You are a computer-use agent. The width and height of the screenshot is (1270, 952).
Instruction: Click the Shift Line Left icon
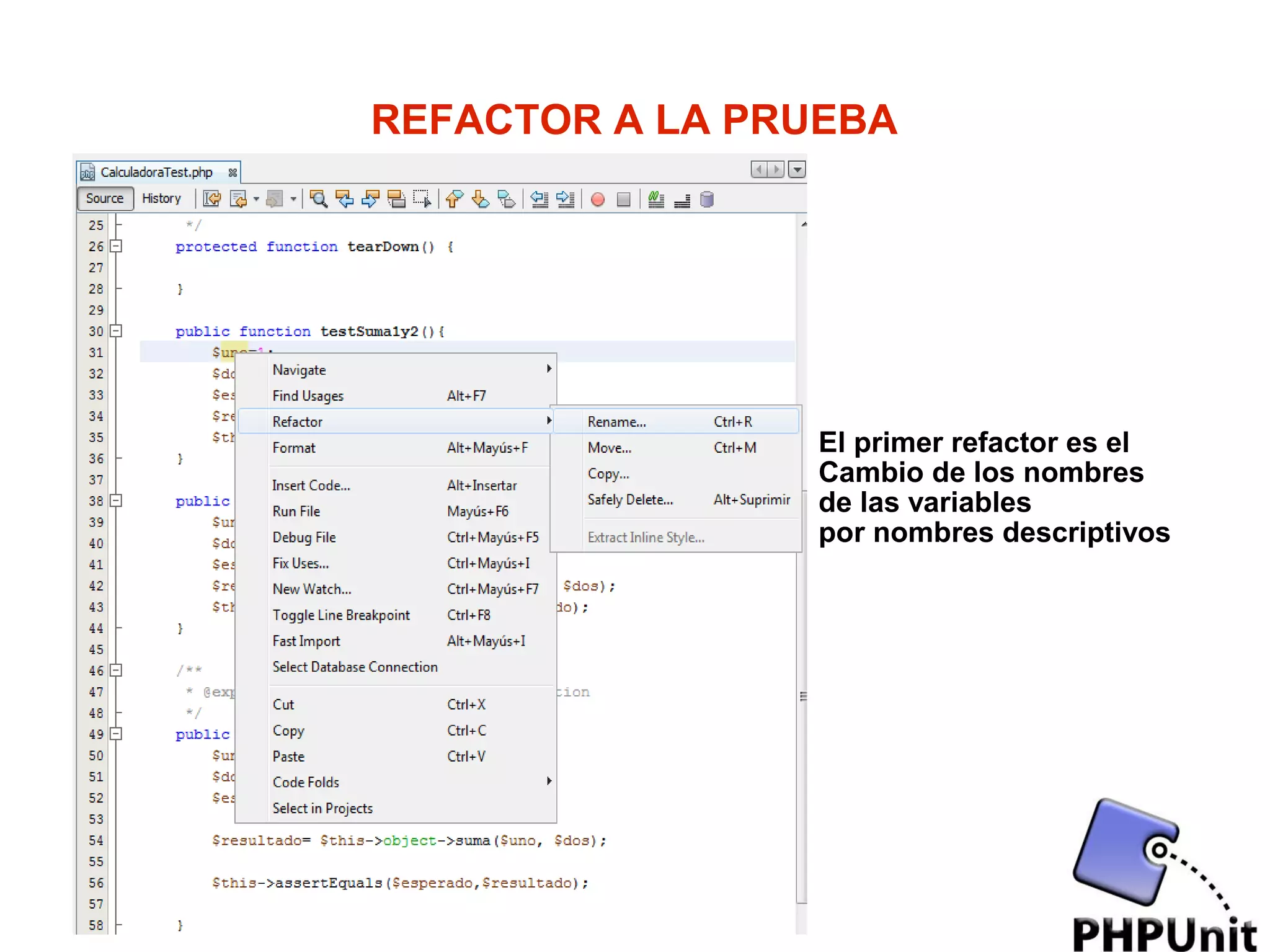point(540,199)
